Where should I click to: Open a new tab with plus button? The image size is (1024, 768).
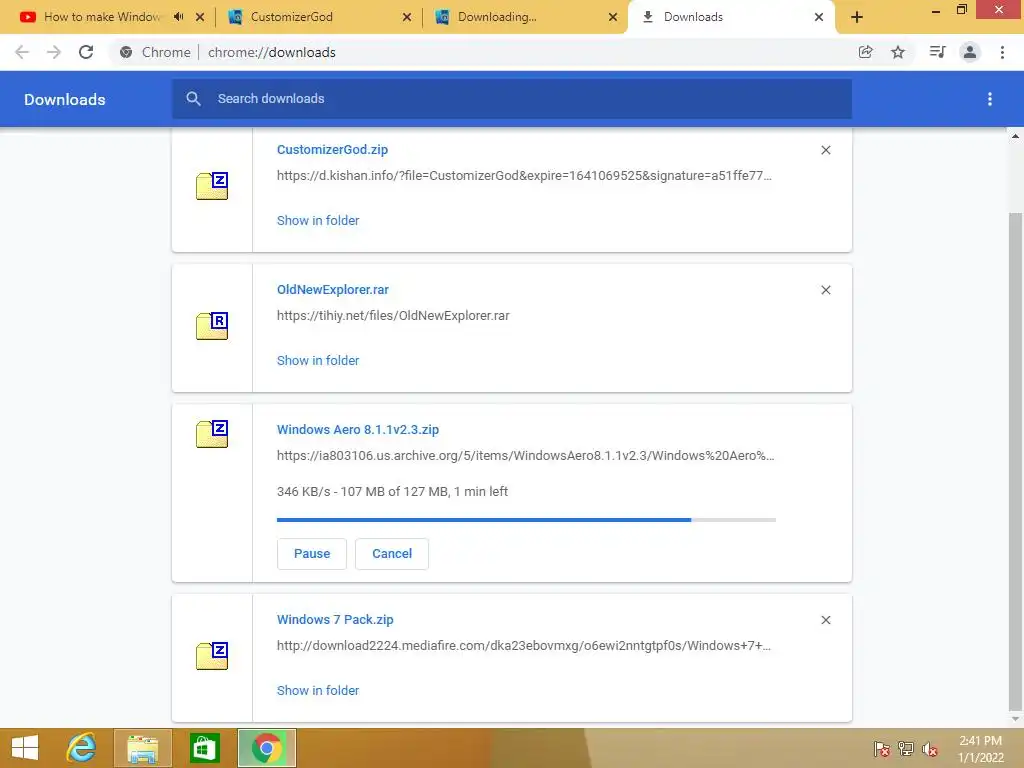pyautogui.click(x=857, y=17)
